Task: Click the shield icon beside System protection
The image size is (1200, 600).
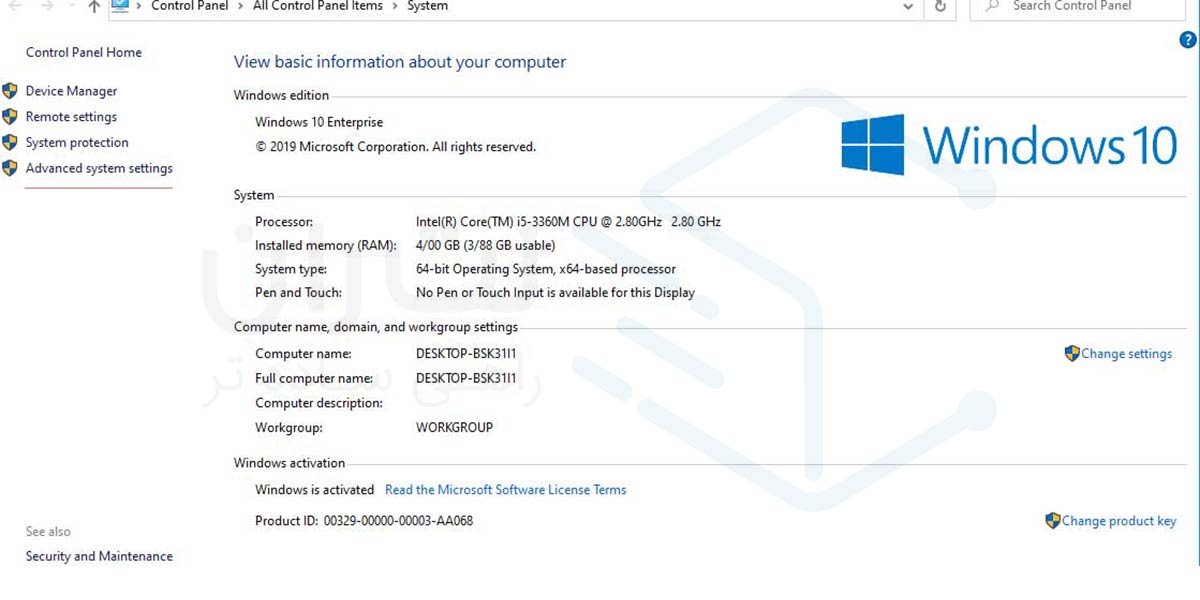Action: coord(10,143)
